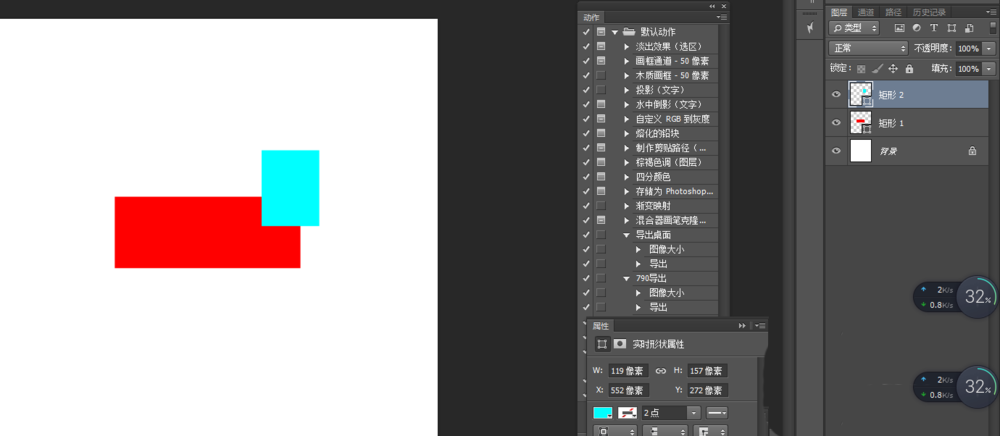This screenshot has width=1000, height=436.
Task: Select the type layer filter icon
Action: [934, 28]
